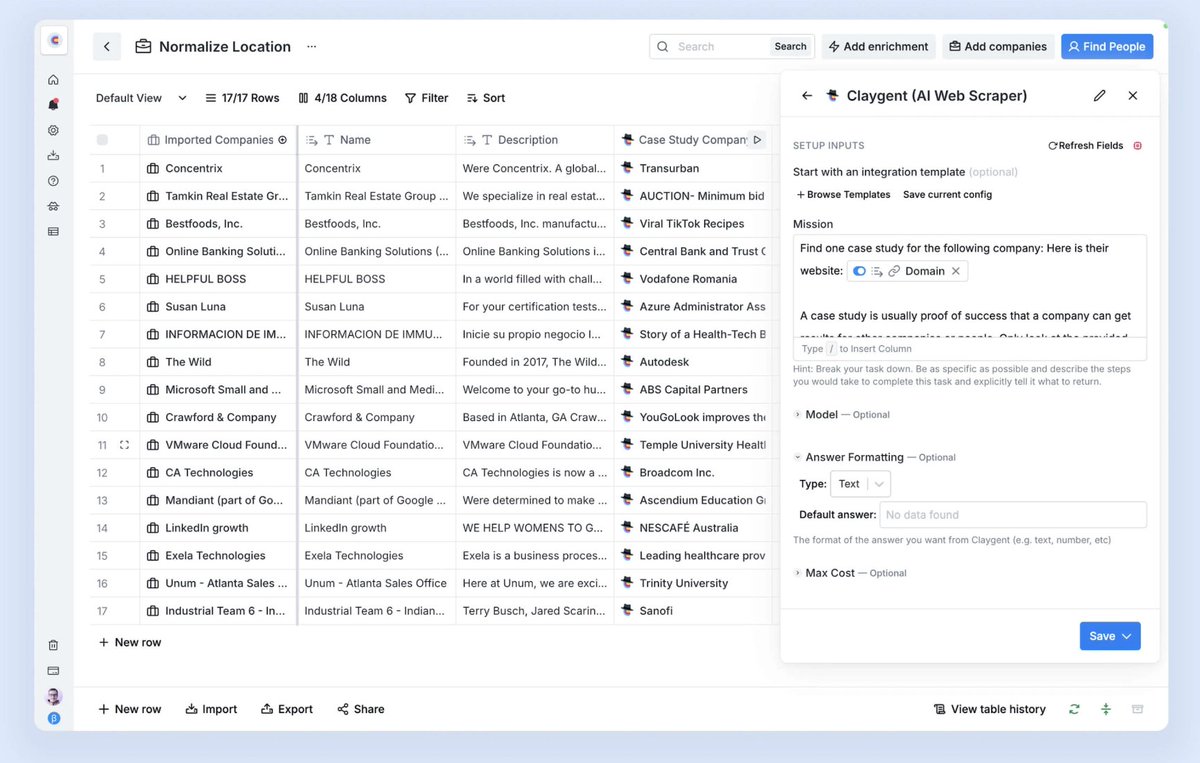The image size is (1200, 763).
Task: Select the Vodafone Romania case study cell
Action: 692,279
